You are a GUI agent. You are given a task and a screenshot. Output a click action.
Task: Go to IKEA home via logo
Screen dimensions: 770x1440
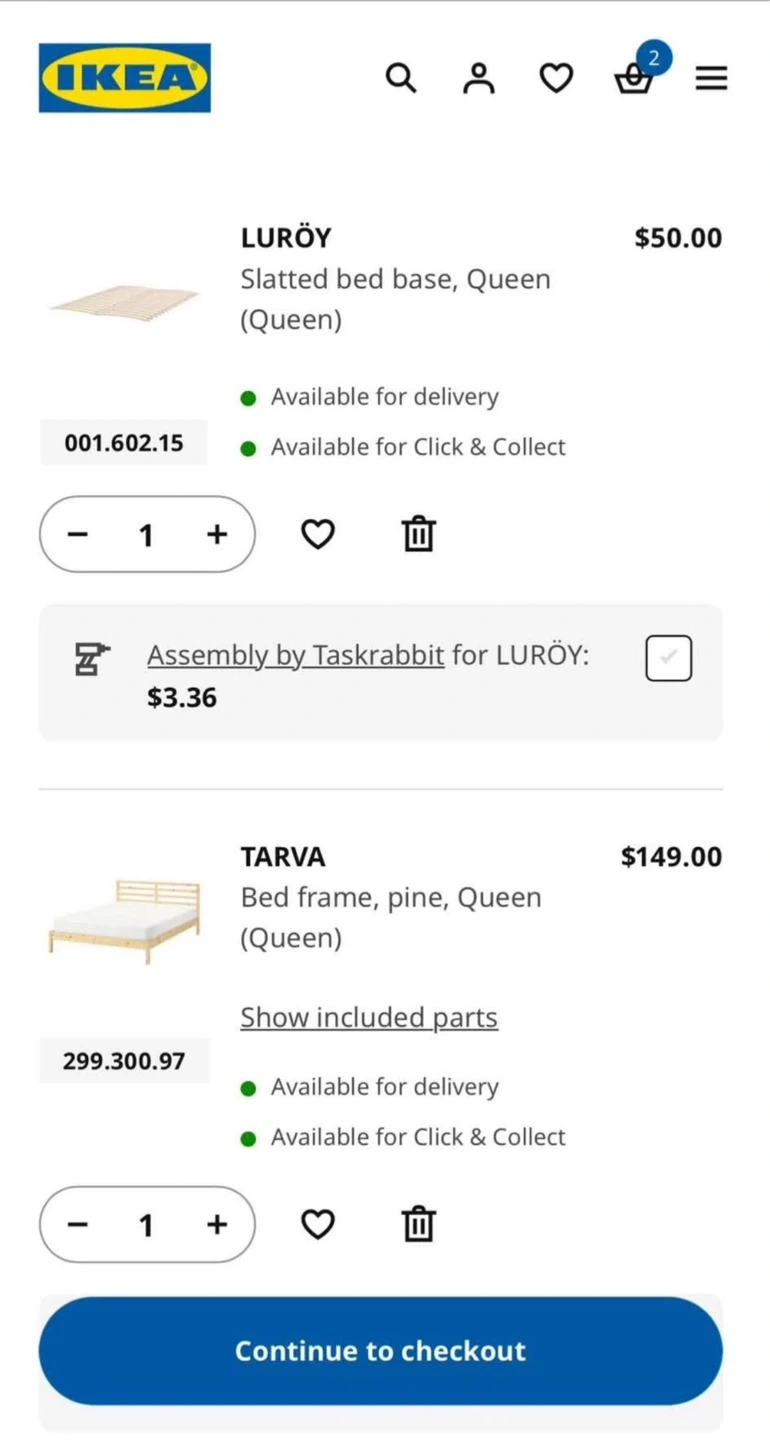[125, 78]
